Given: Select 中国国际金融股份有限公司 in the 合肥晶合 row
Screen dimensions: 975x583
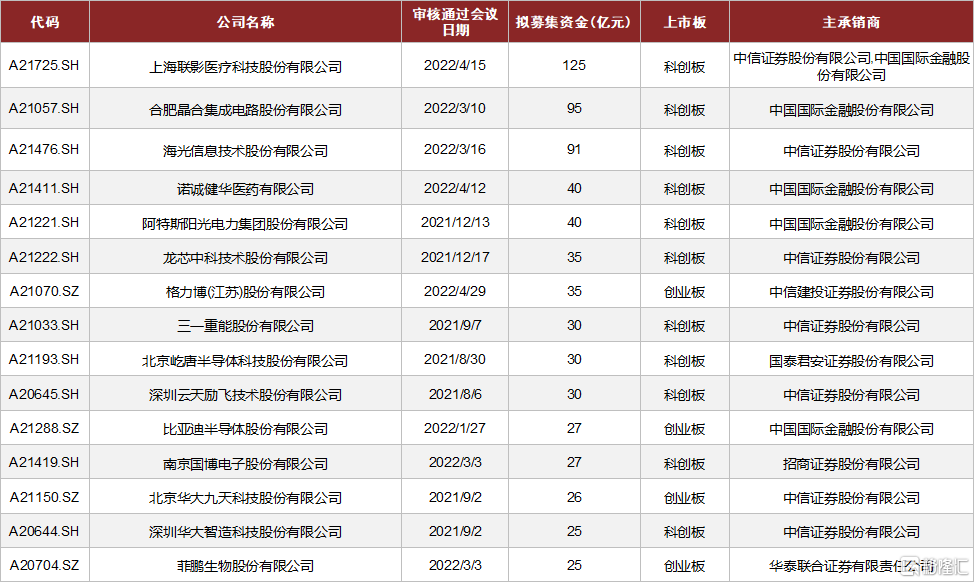Looking at the screenshot, I should click(852, 110).
